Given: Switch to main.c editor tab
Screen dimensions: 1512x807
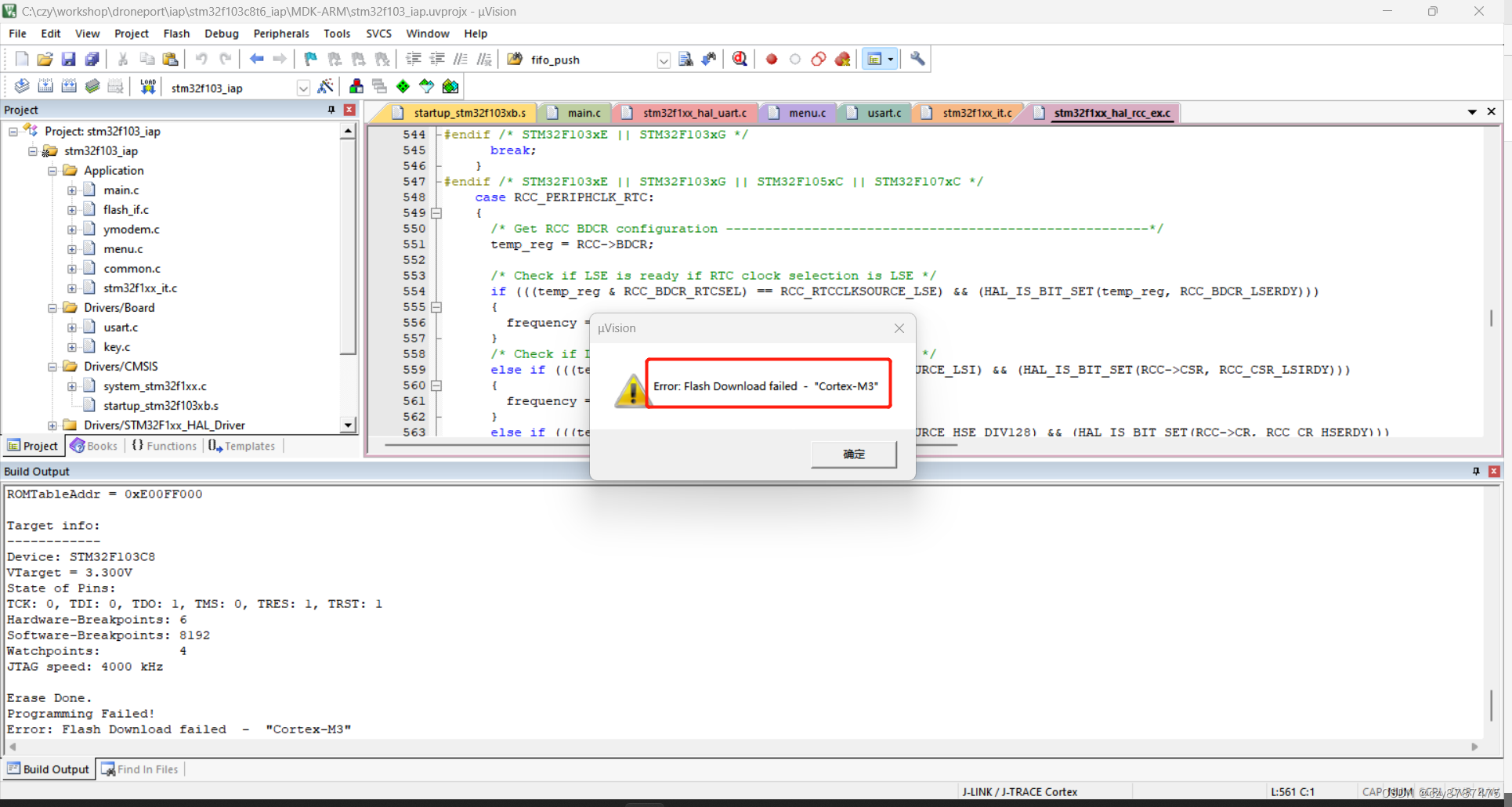Looking at the screenshot, I should (x=577, y=113).
